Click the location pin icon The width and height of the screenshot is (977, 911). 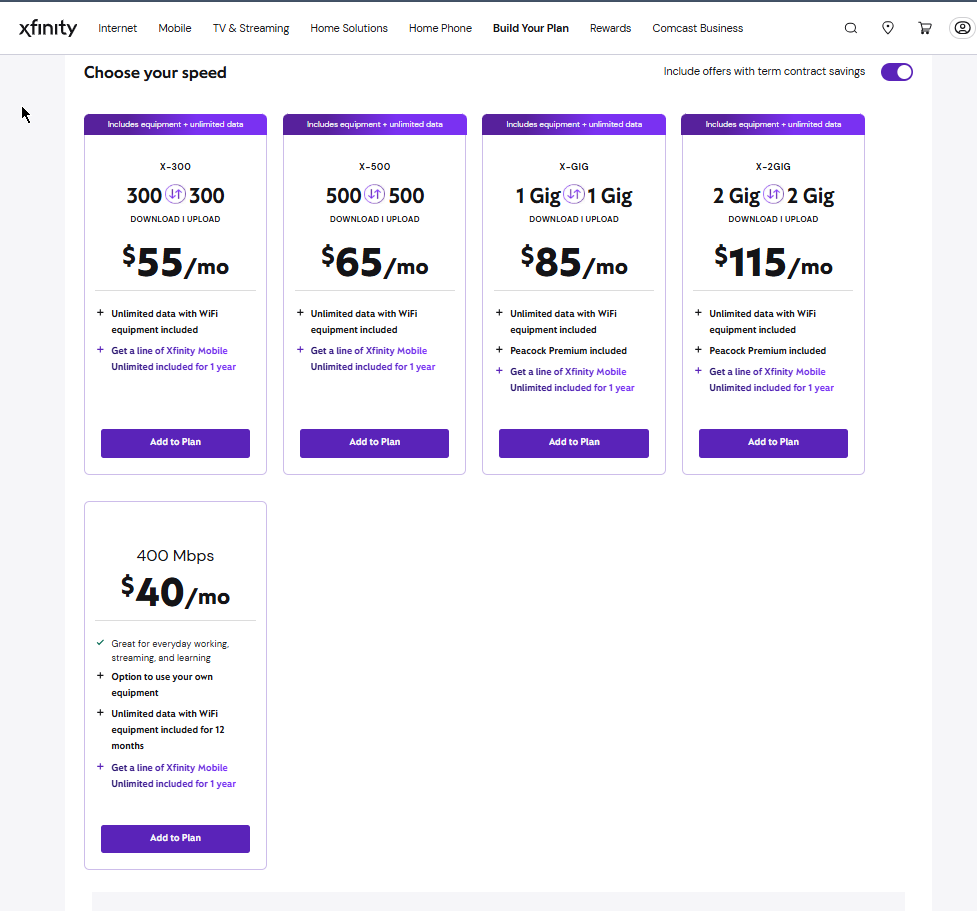888,28
